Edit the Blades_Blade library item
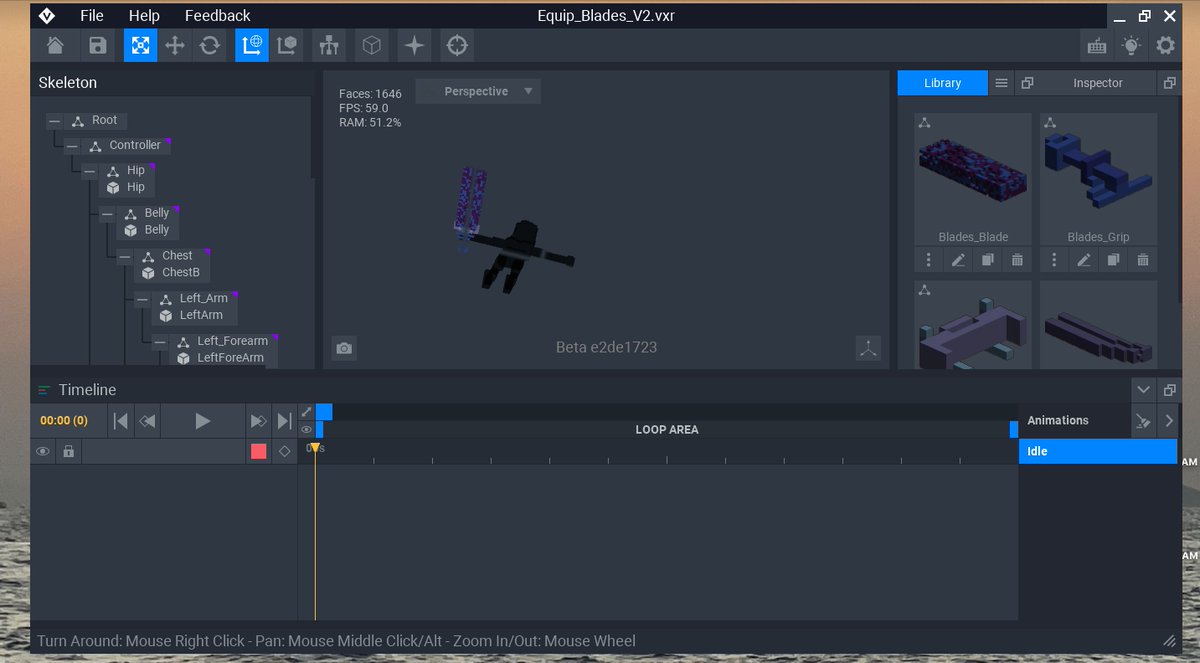Screen dimensions: 1200x663 click(958, 260)
